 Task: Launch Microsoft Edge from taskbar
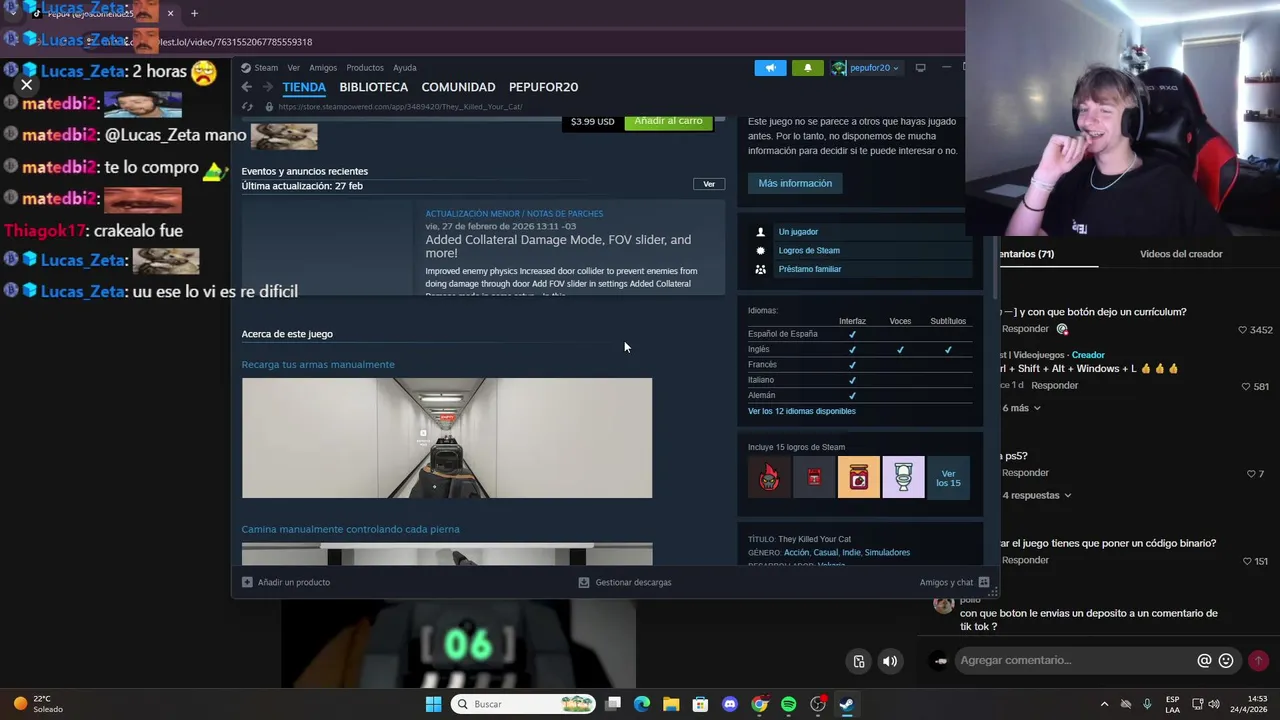(x=642, y=704)
